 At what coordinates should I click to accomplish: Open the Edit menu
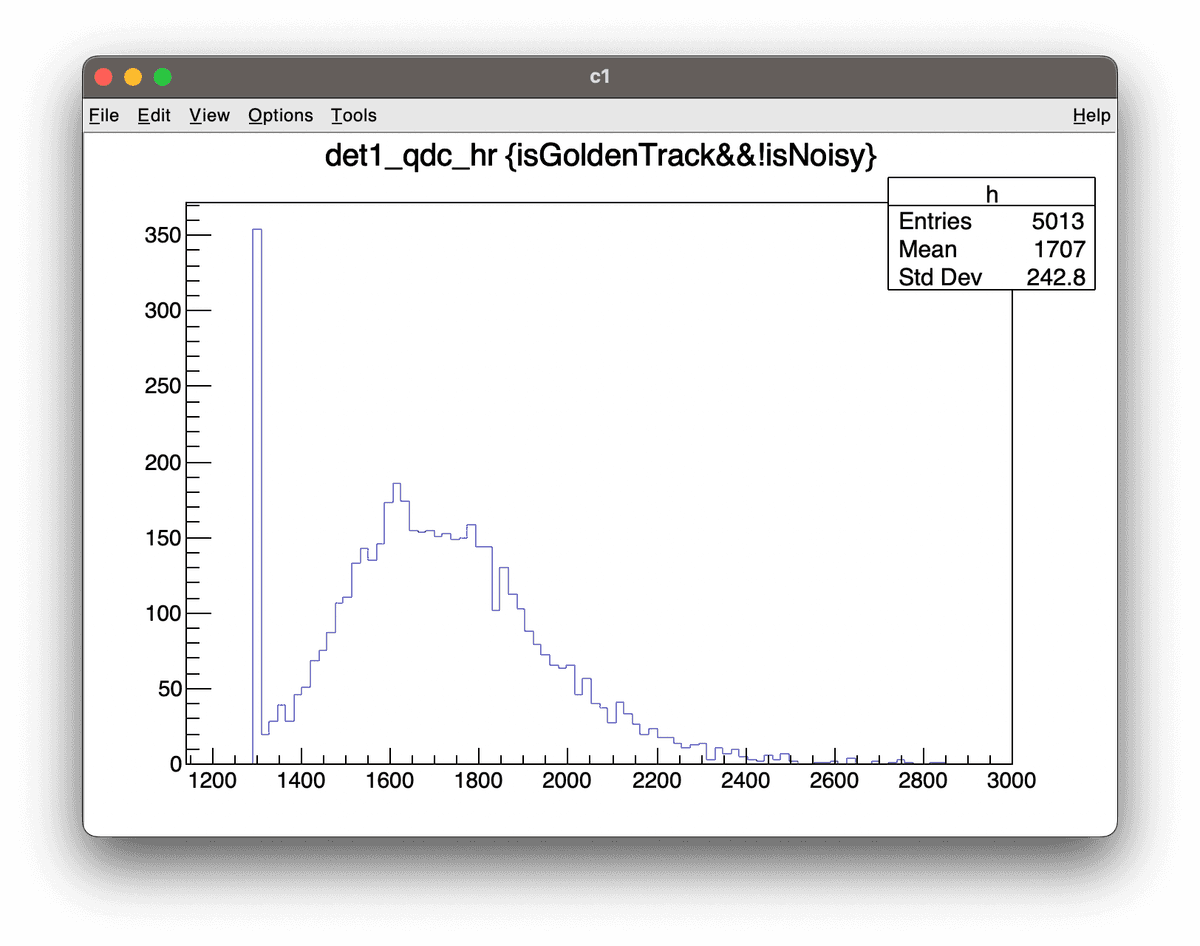(x=154, y=116)
